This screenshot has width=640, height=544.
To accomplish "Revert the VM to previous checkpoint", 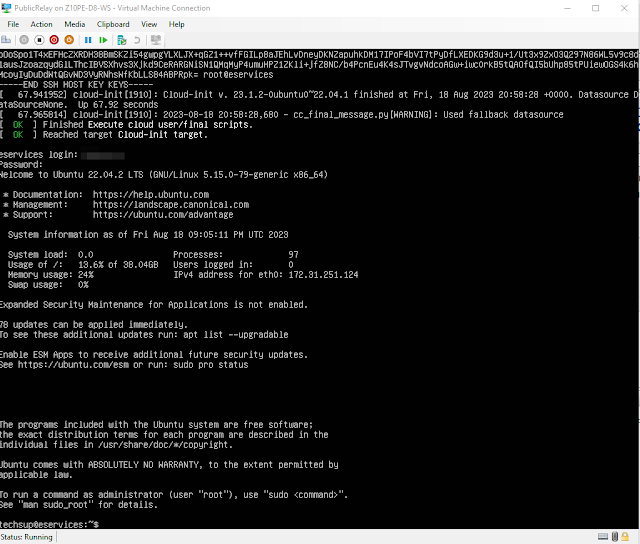I will coord(137,40).
